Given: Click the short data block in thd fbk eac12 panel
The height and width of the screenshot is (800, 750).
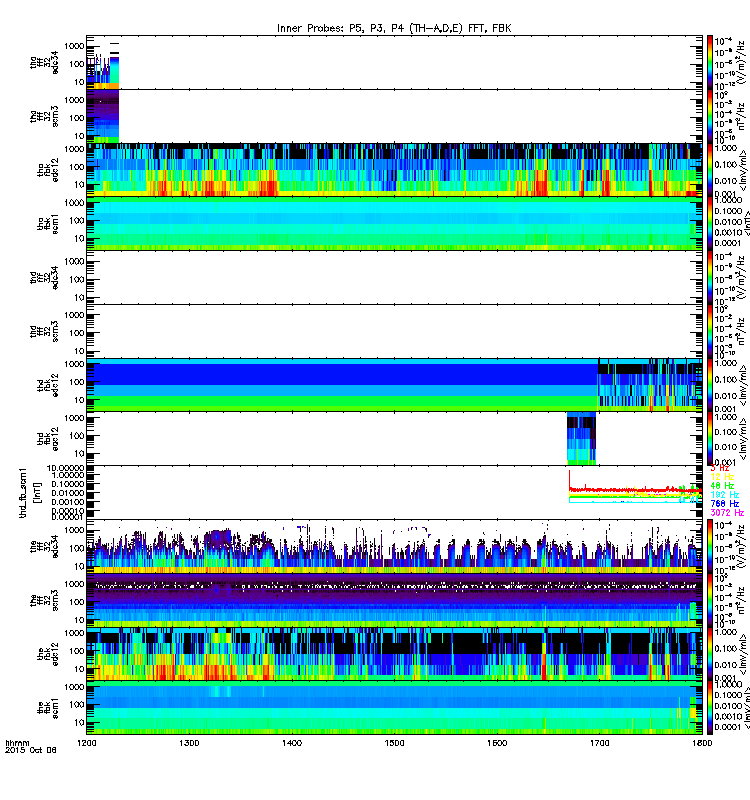Looking at the screenshot, I should click(x=581, y=440).
